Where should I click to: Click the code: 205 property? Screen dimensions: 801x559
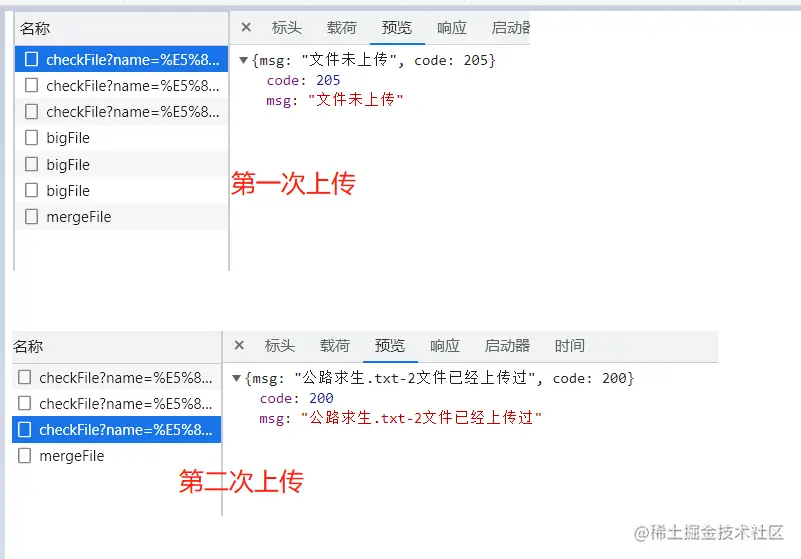coord(303,80)
